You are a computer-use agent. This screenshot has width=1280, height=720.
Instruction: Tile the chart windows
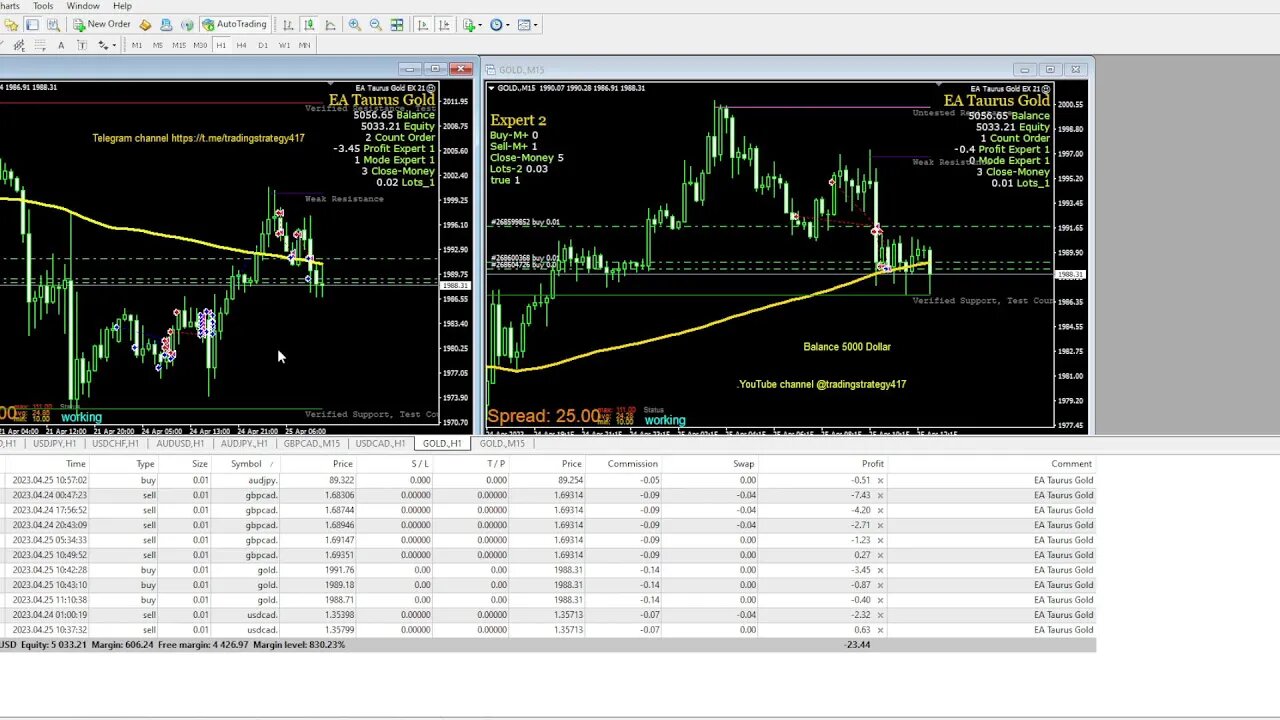pos(397,24)
